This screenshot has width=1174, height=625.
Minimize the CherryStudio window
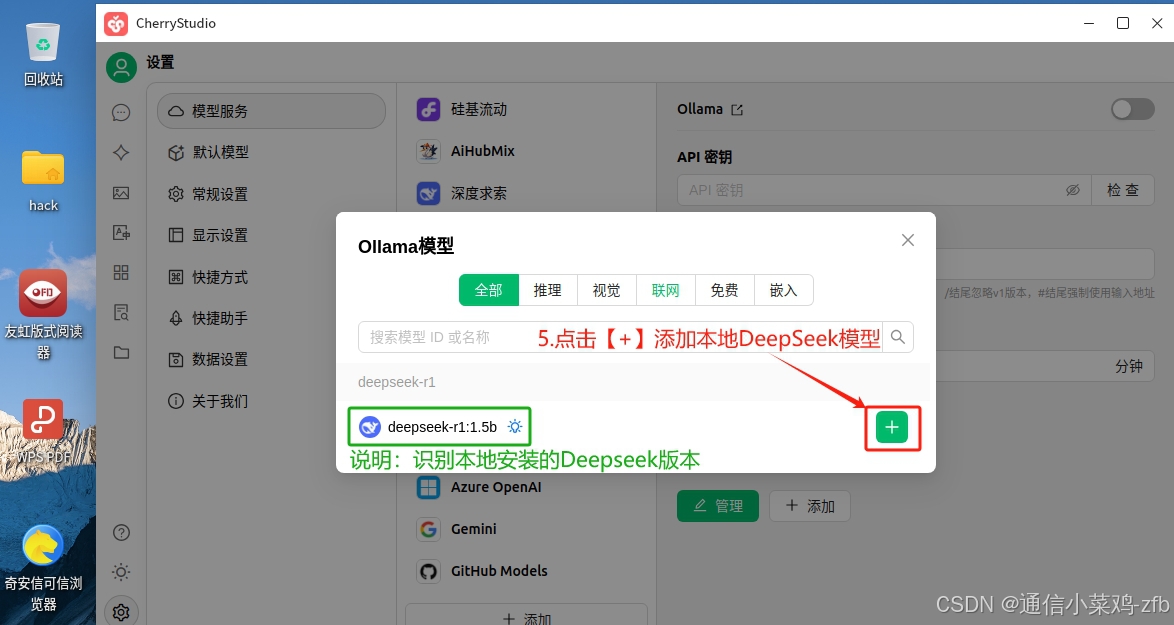click(1089, 23)
